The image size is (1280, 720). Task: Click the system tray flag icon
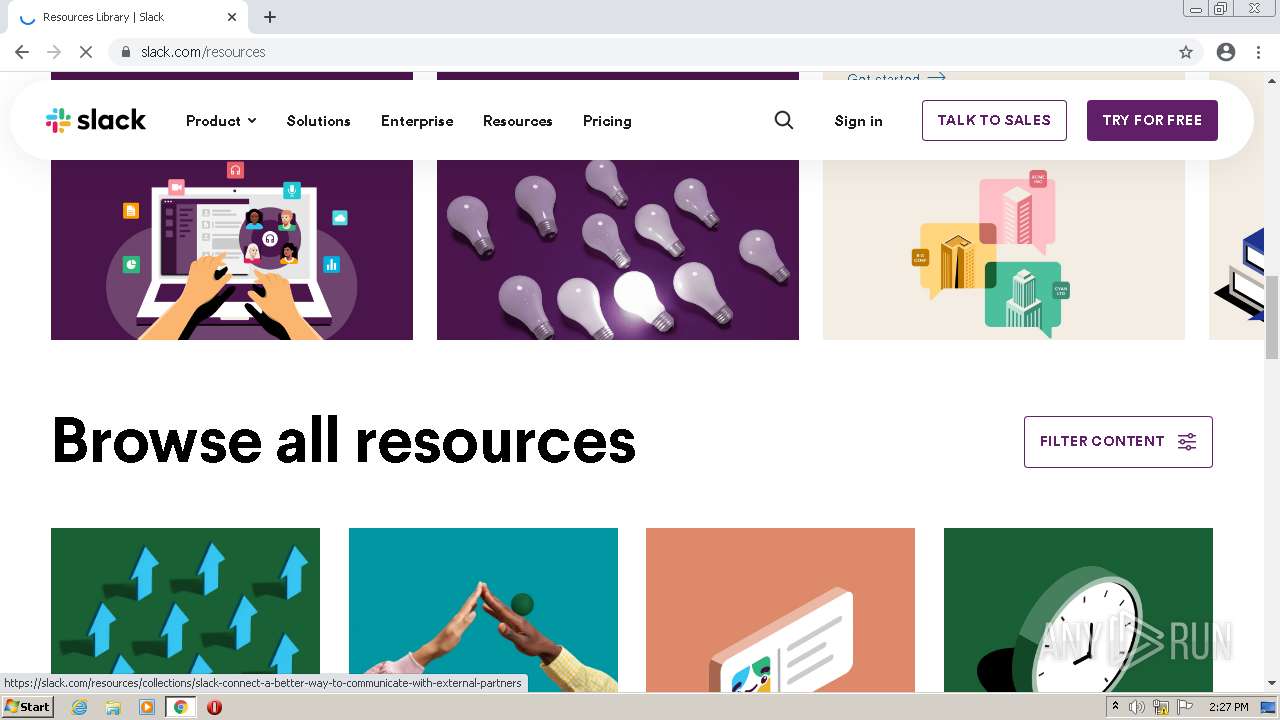1184,707
